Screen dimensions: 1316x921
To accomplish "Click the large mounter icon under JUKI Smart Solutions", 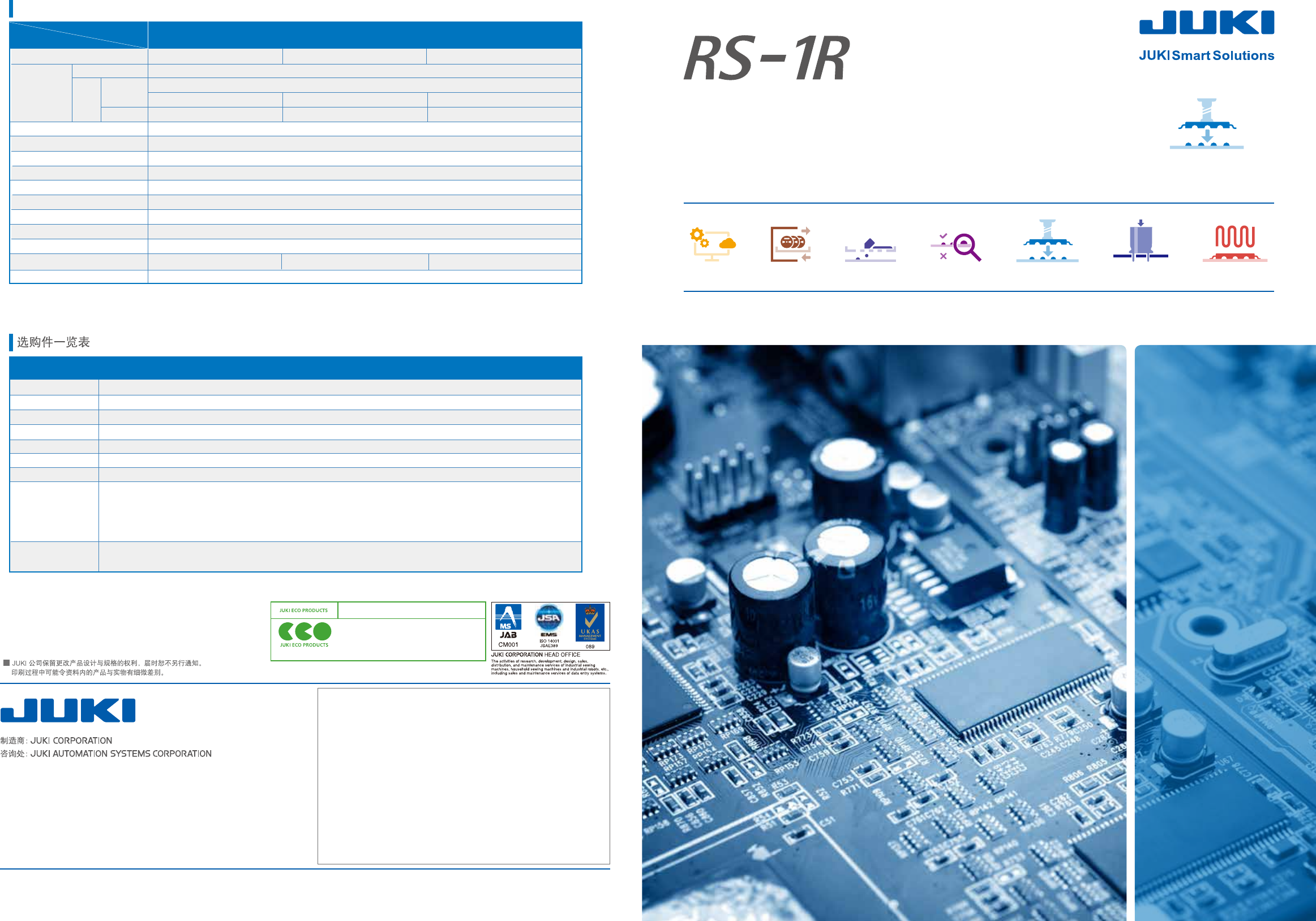I will pos(1206,124).
